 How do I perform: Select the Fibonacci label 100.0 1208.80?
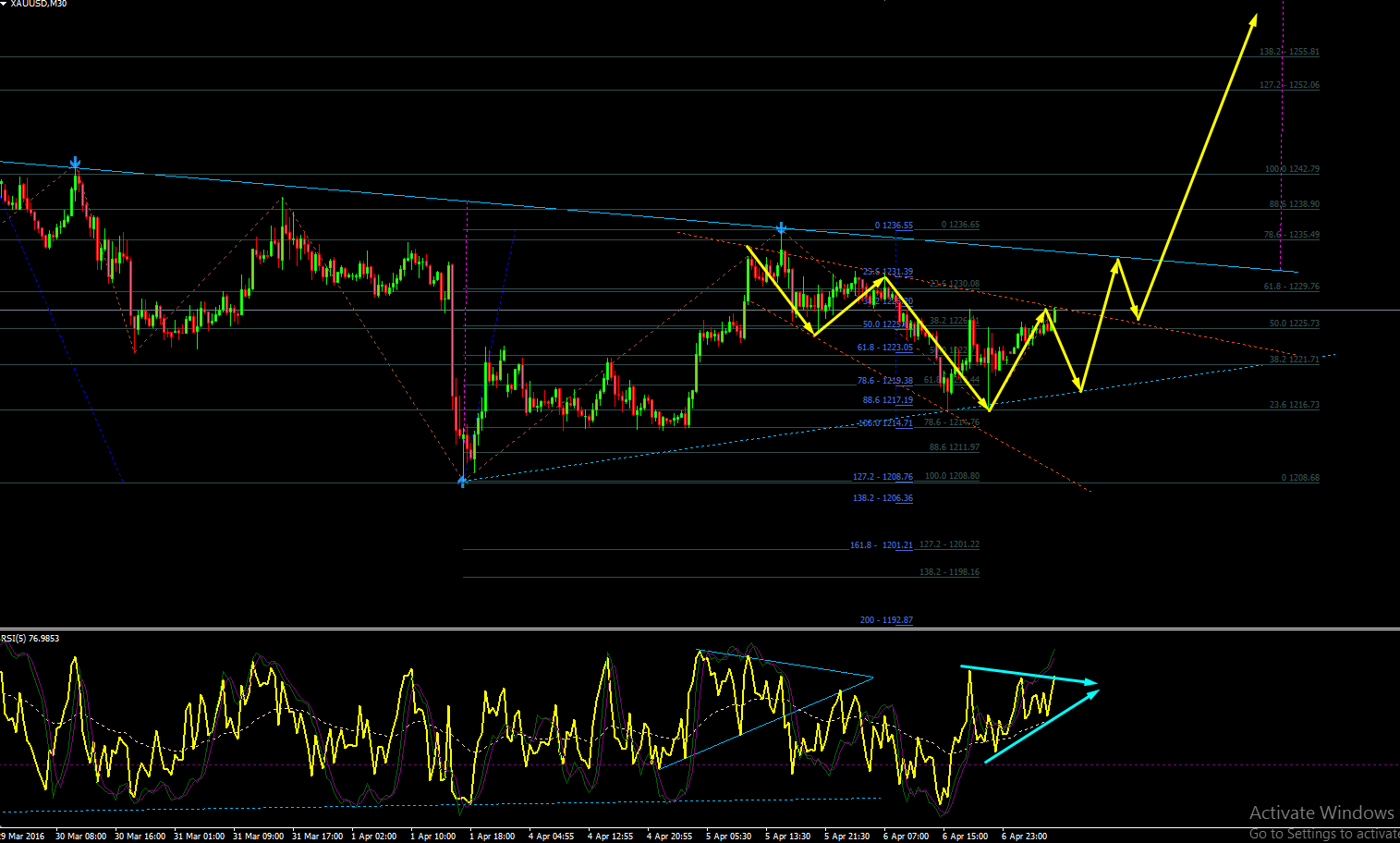[952, 476]
